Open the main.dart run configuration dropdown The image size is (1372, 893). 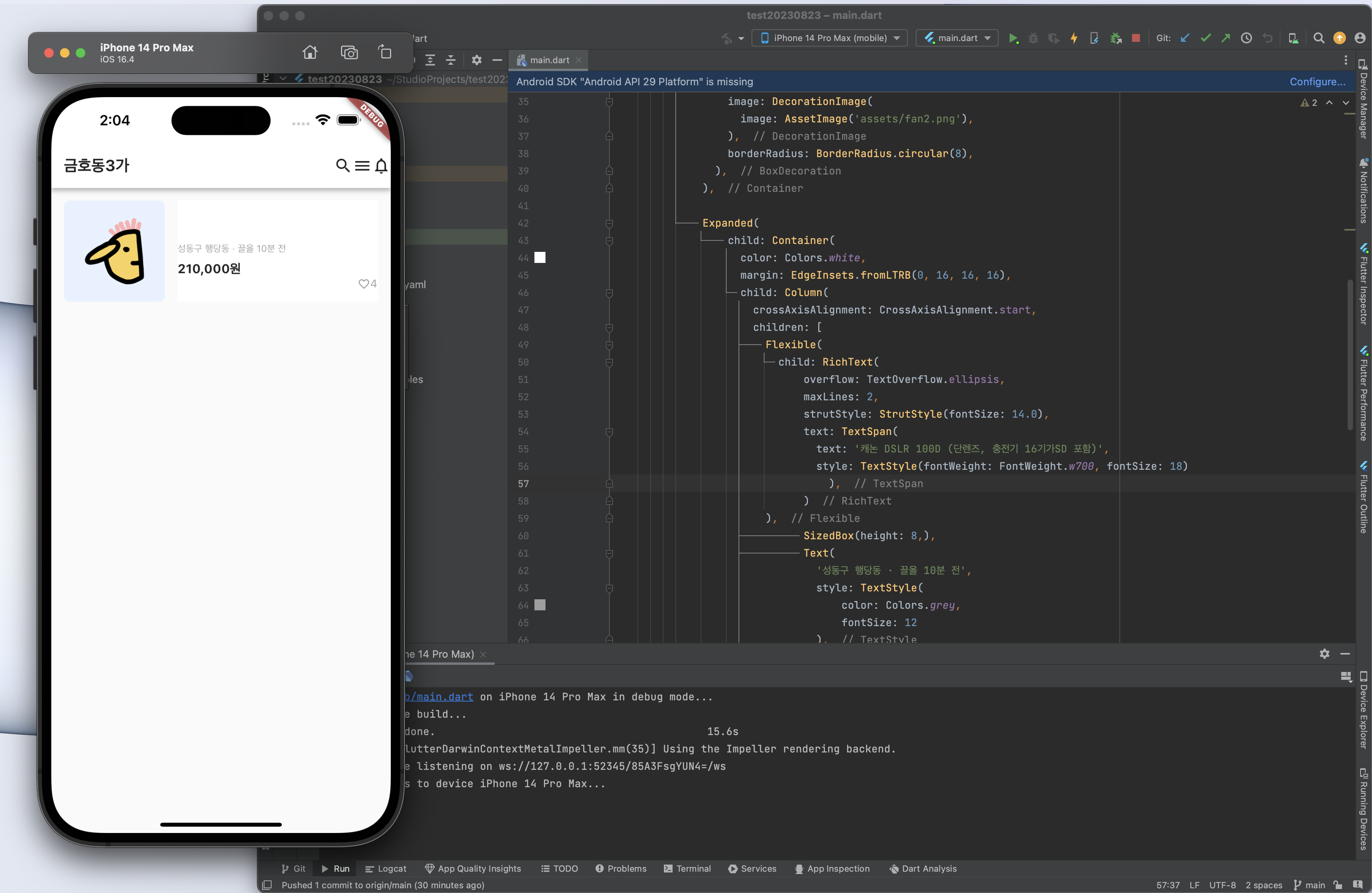pyautogui.click(x=957, y=38)
